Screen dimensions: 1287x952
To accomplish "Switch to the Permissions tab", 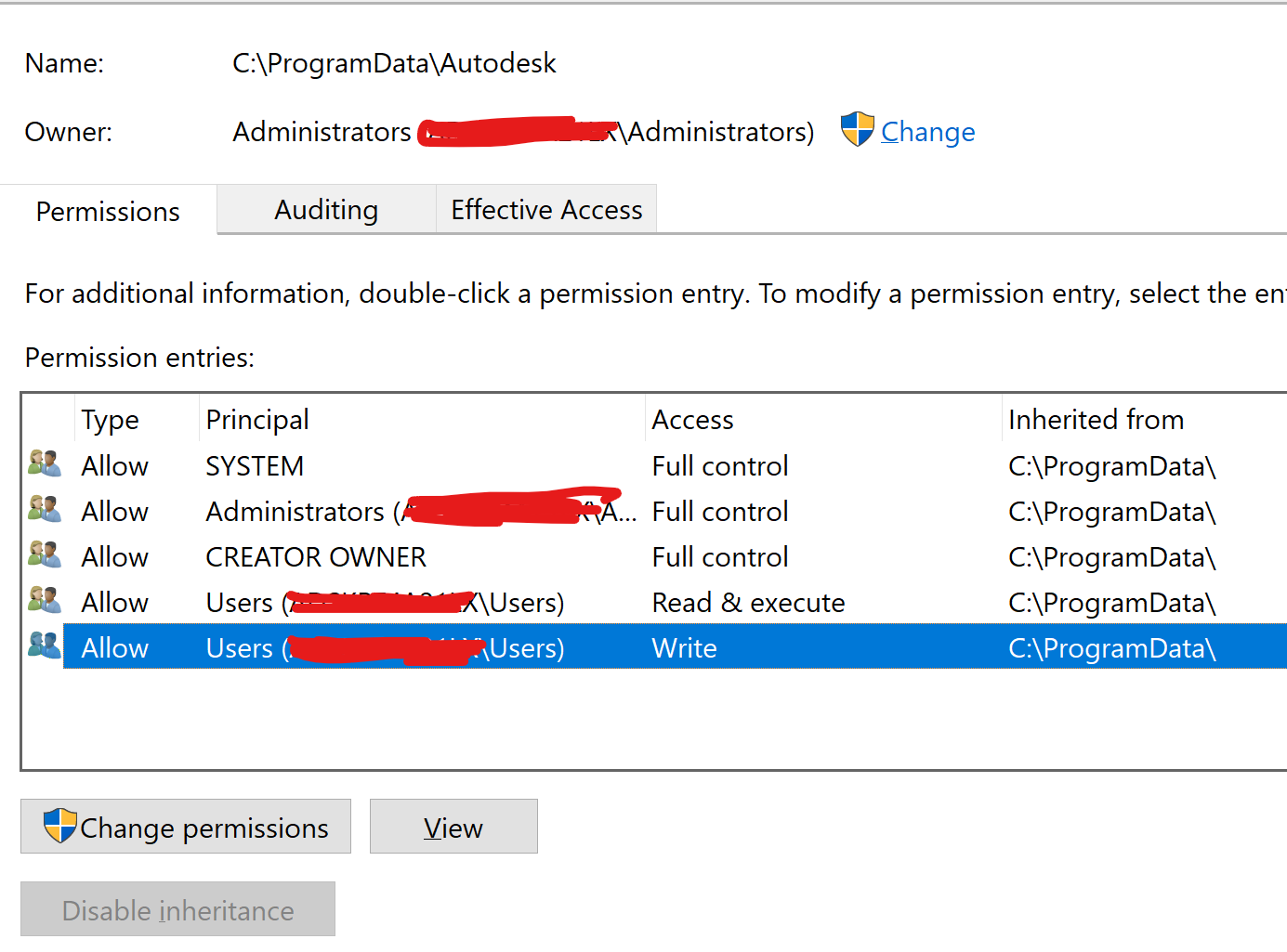I will [x=108, y=212].
